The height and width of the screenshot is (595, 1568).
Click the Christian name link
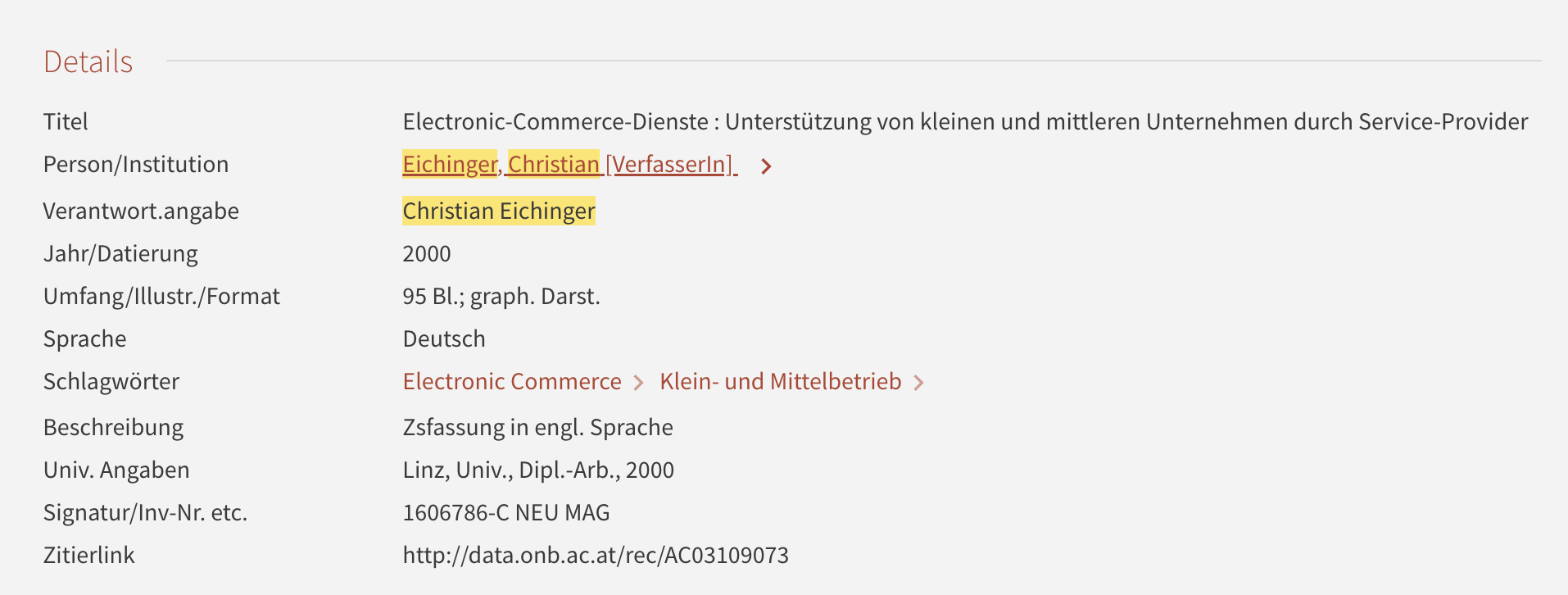pos(554,165)
